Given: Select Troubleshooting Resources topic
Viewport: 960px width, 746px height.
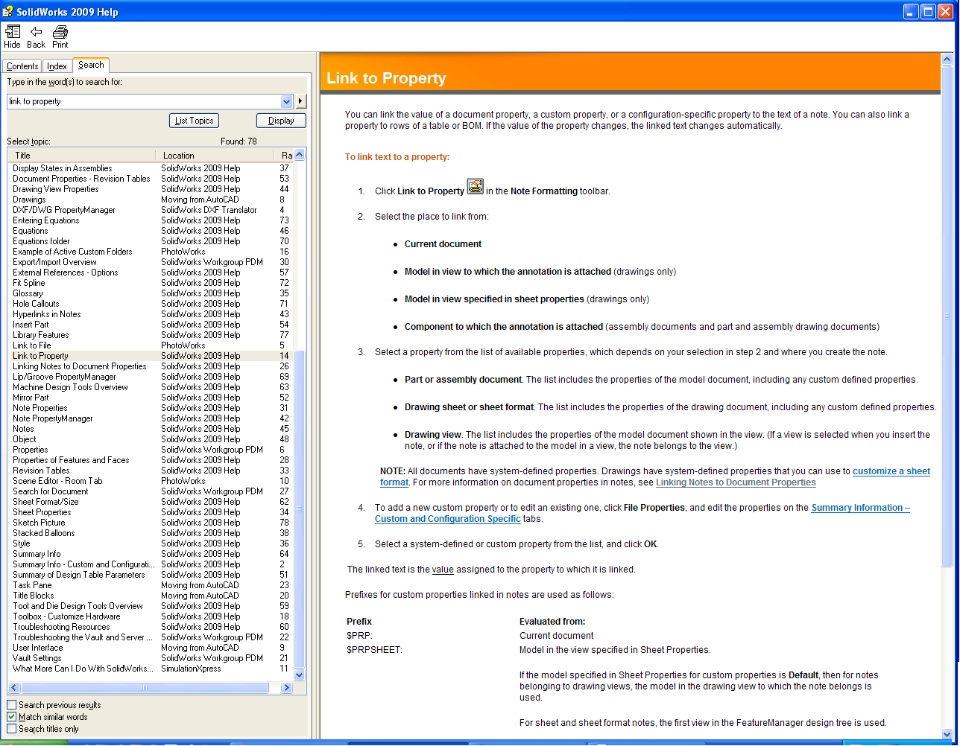Looking at the screenshot, I should tap(61, 627).
